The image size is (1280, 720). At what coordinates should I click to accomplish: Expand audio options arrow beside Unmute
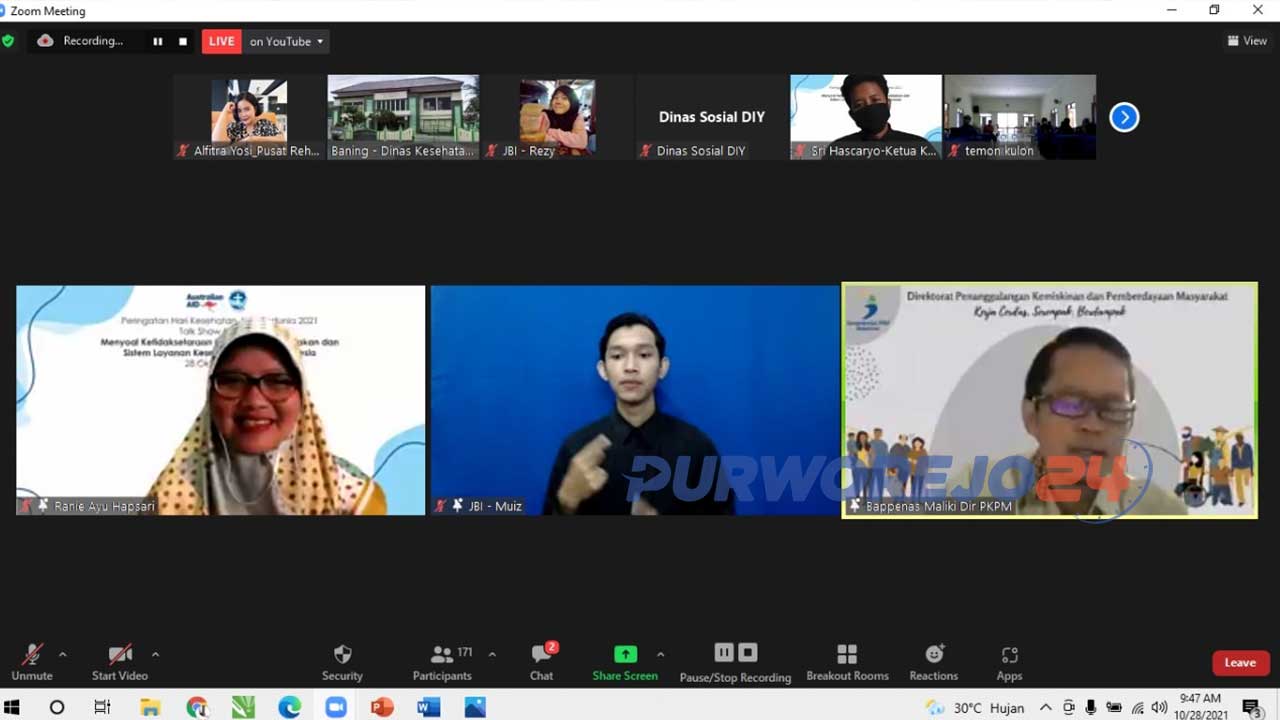coord(63,655)
